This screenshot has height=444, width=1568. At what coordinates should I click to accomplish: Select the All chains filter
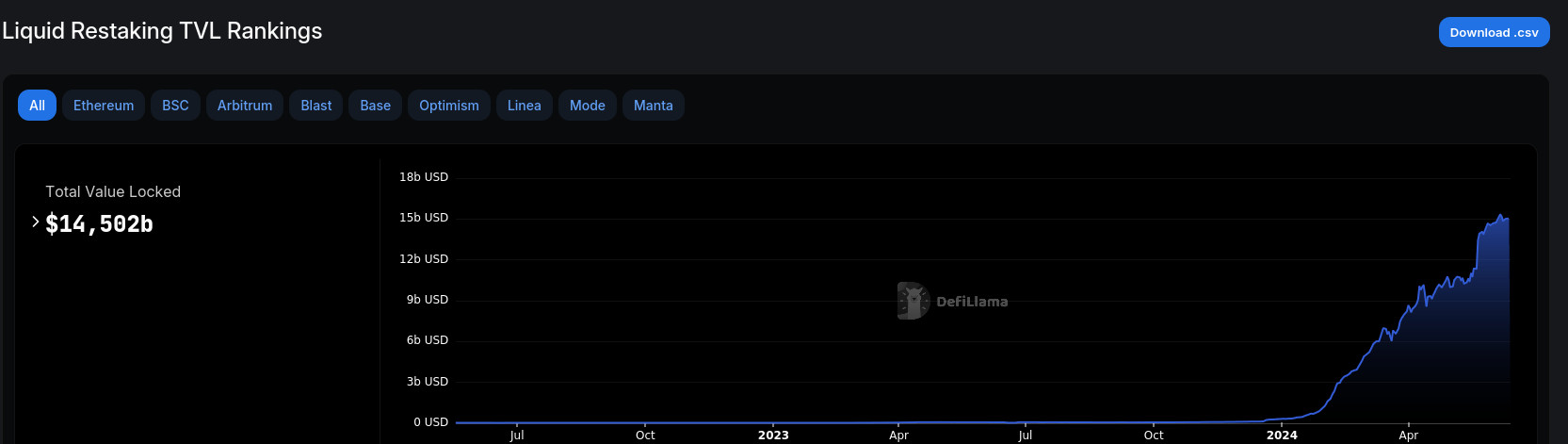click(37, 106)
